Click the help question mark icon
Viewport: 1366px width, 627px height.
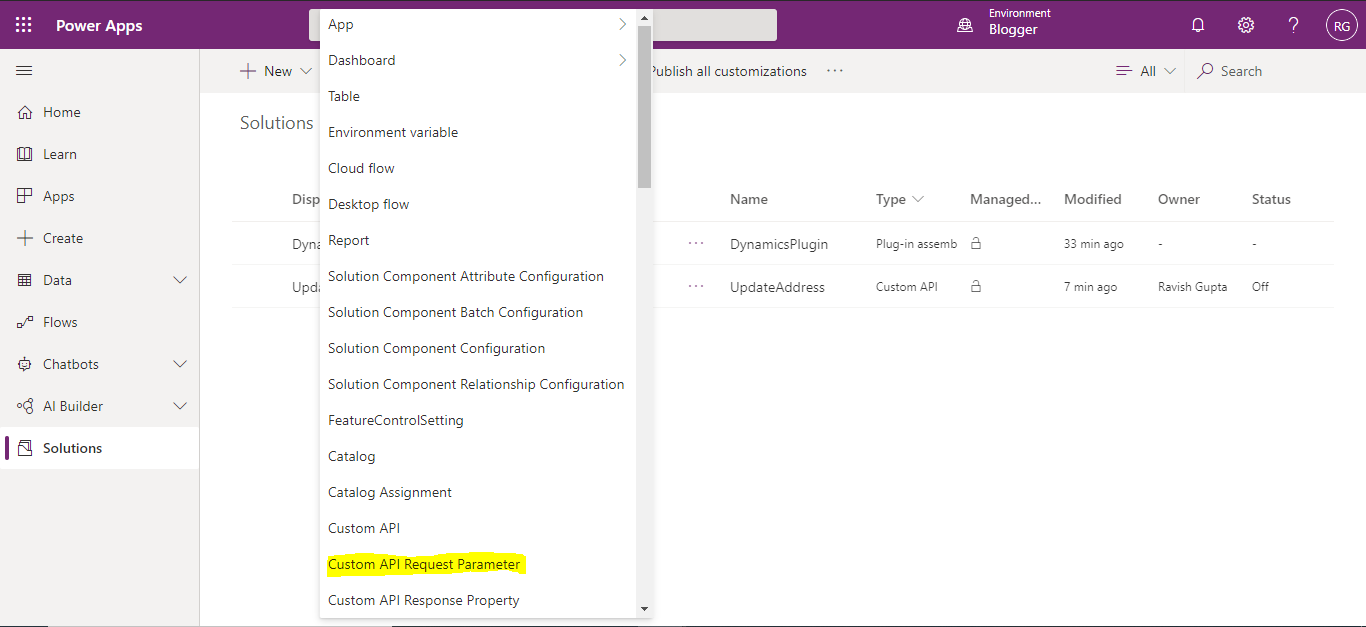(1293, 24)
